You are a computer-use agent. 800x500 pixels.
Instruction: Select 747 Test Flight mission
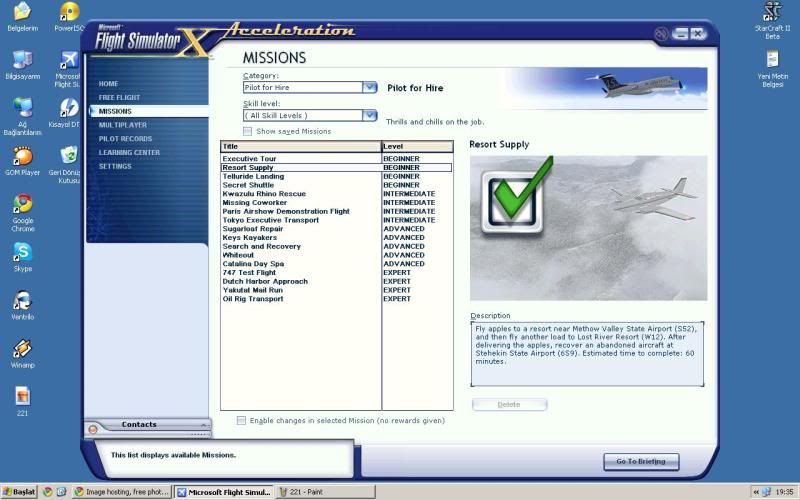(336, 272)
